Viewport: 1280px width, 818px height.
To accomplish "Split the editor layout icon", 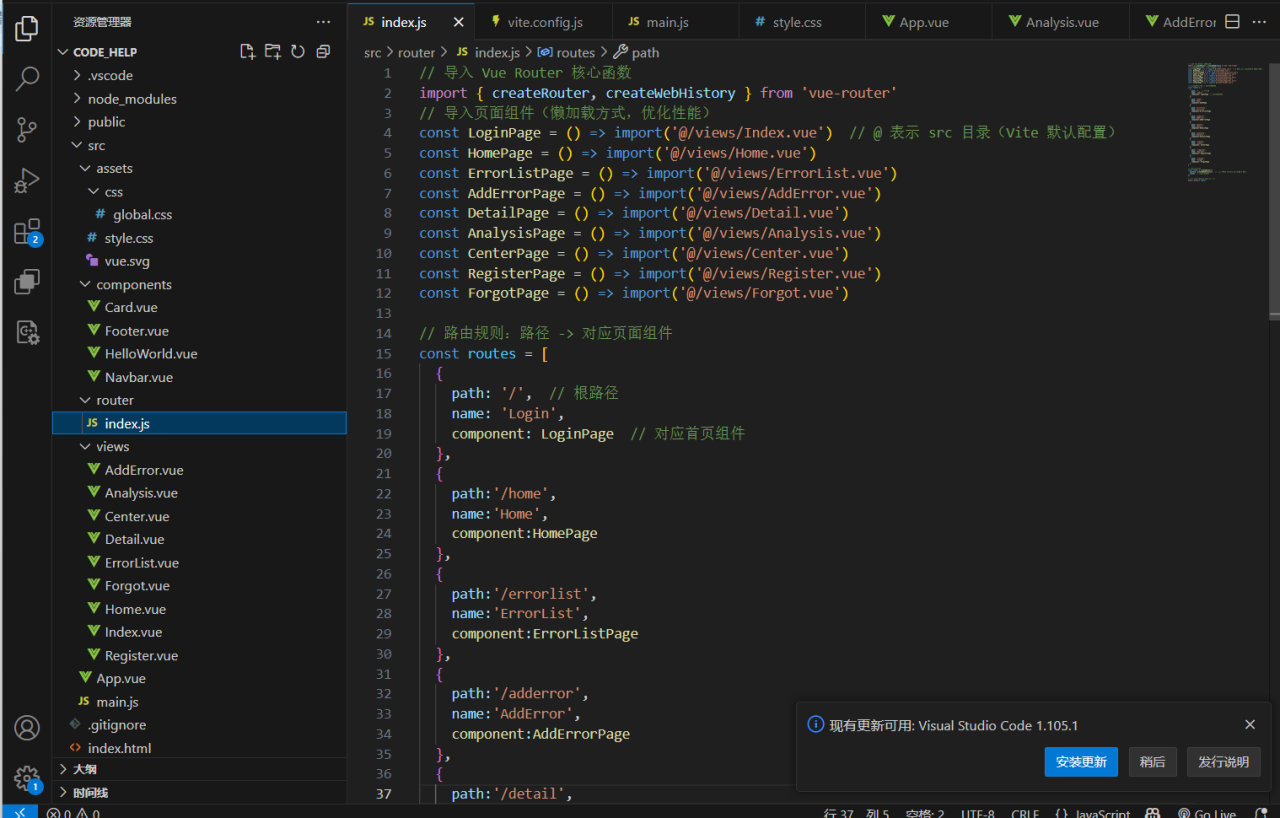I will coord(1232,21).
